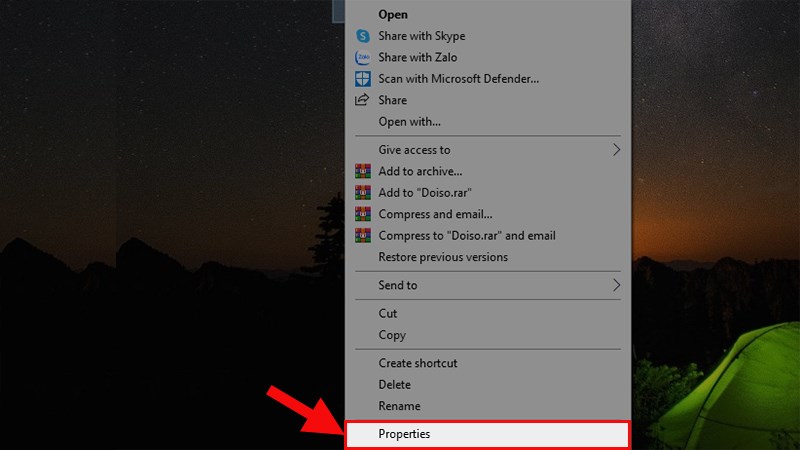
Task: Click the Zalo icon in context menu
Action: pos(363,57)
